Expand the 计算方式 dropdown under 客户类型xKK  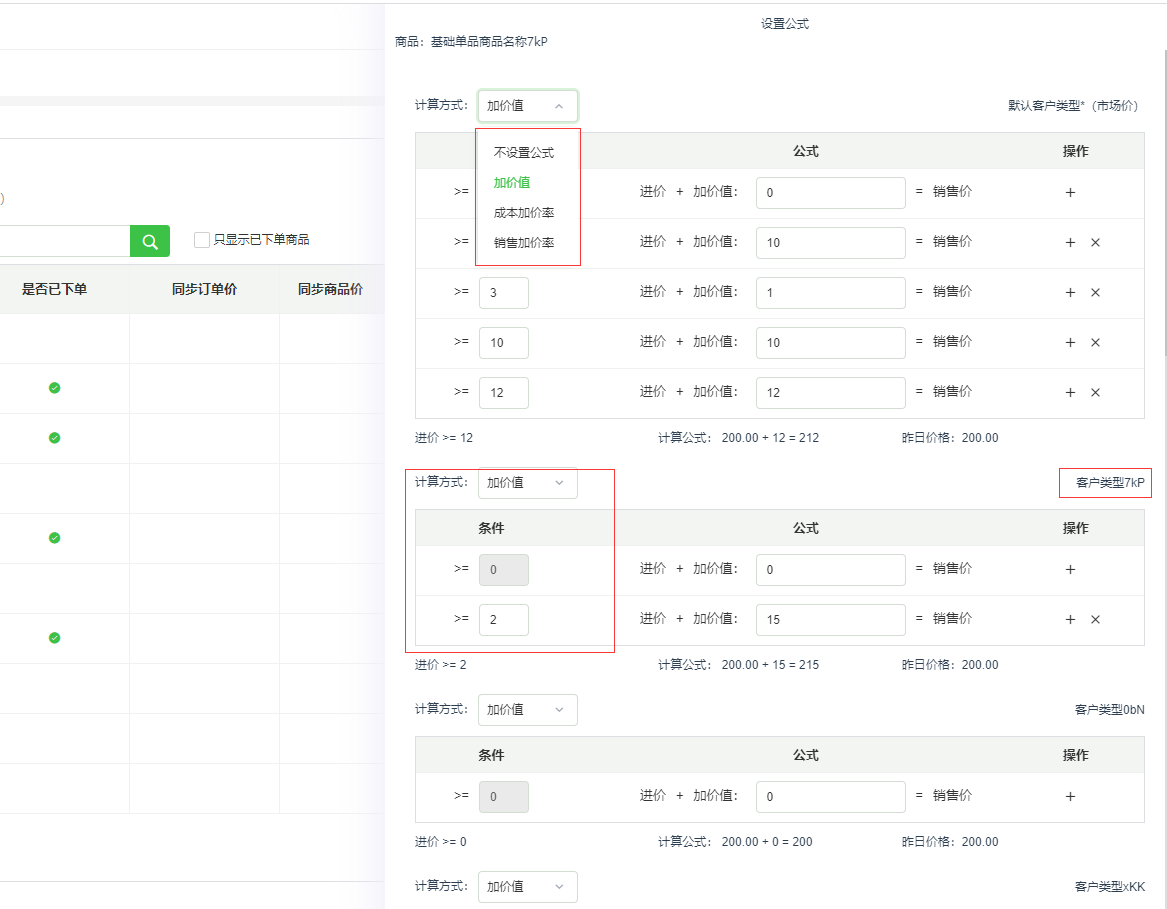pos(527,887)
